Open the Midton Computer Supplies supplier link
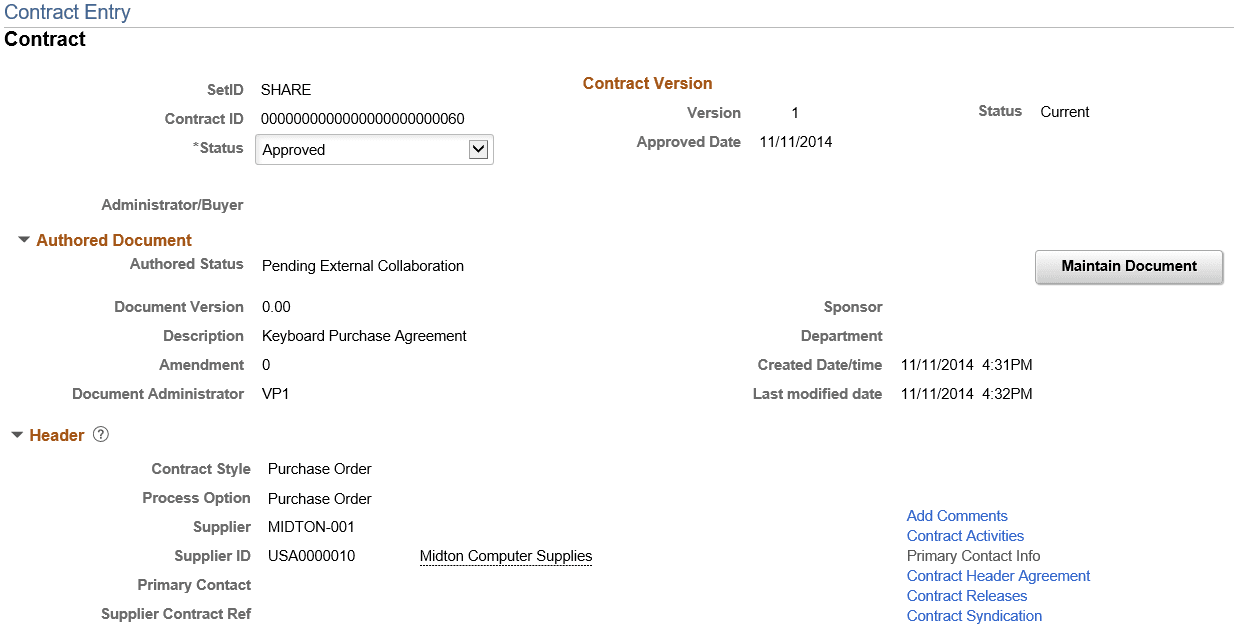Viewport: 1234px width, 634px height. [505, 556]
